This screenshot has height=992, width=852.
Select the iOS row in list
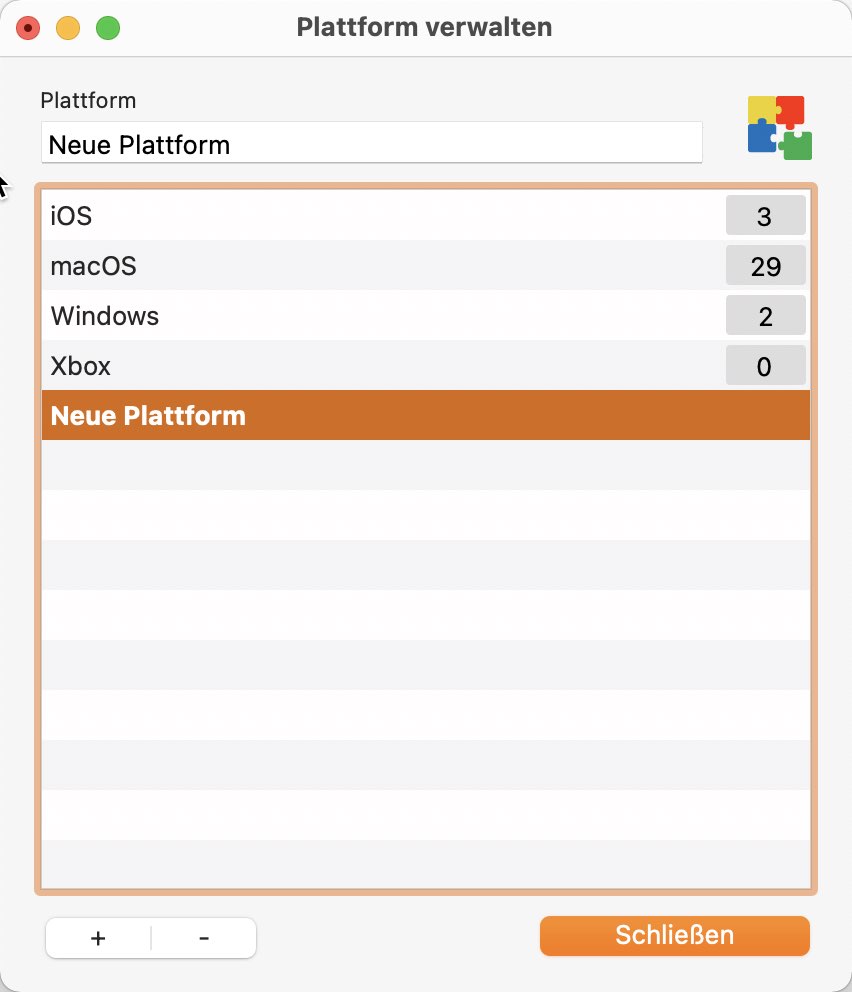[x=426, y=216]
